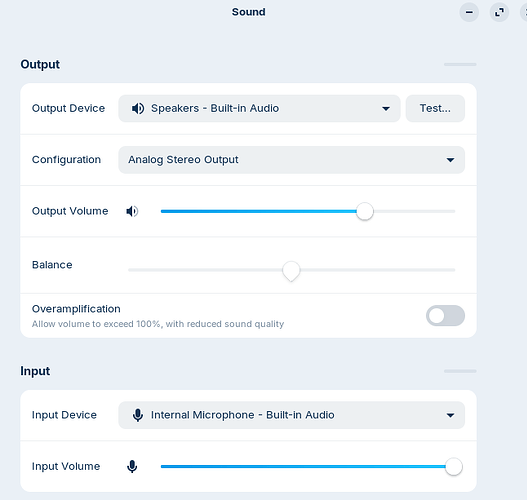Maximize the Sound window
The width and height of the screenshot is (527, 500).
[x=499, y=12]
